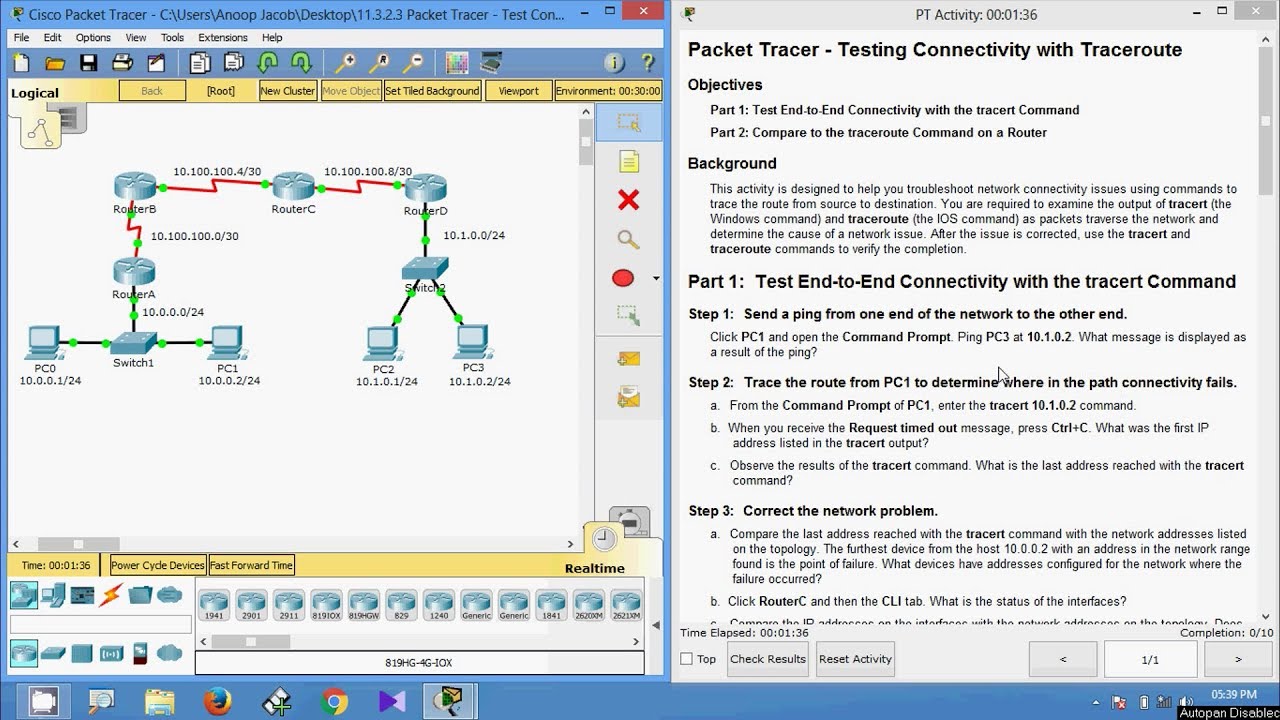Open Visual Studio from the taskbar
Image resolution: width=1280 pixels, height=720 pixels.
[392, 702]
